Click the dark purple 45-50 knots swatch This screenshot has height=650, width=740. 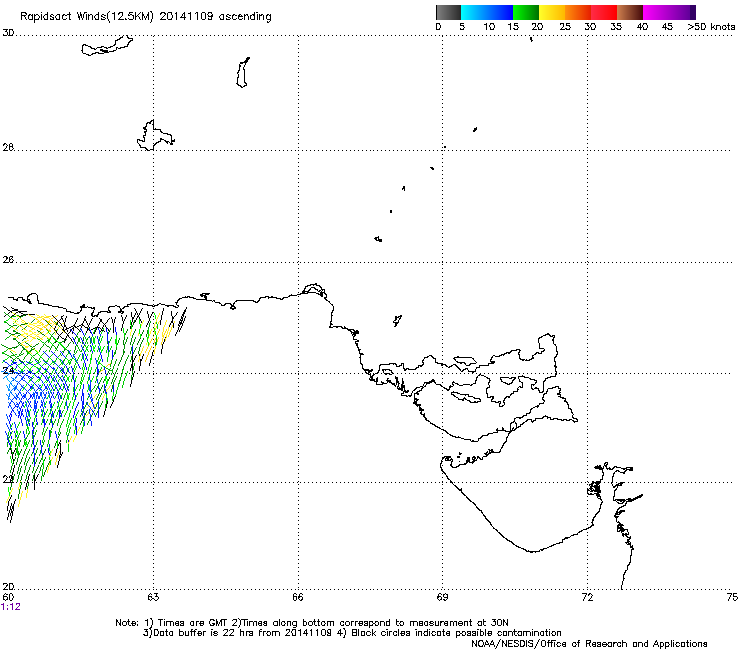click(682, 12)
